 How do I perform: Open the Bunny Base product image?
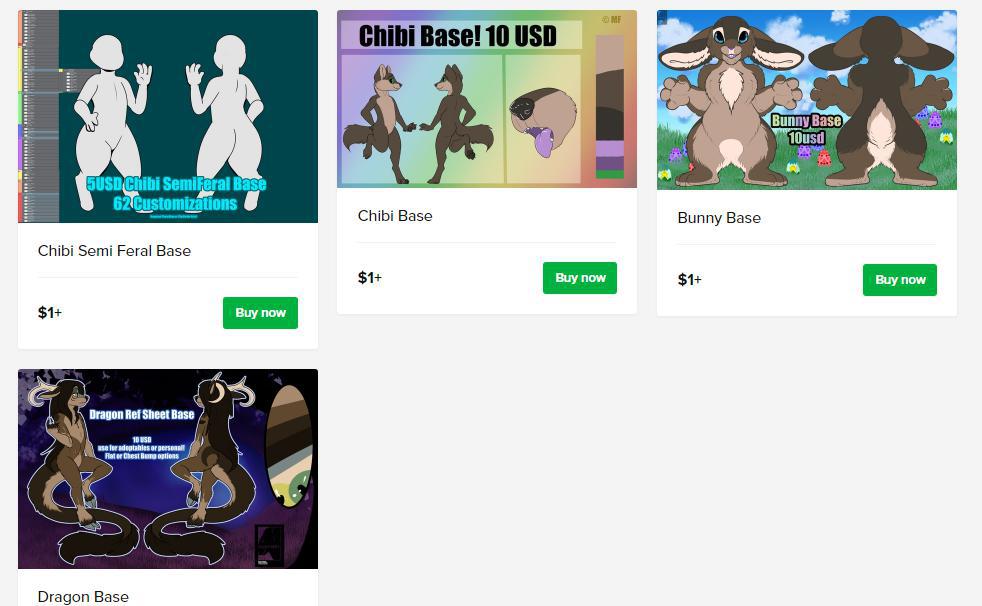coord(807,100)
